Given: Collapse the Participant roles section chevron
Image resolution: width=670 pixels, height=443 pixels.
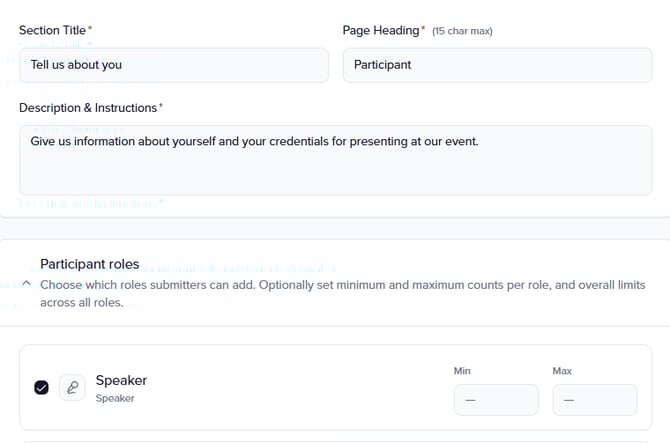Looking at the screenshot, I should pyautogui.click(x=26, y=284).
